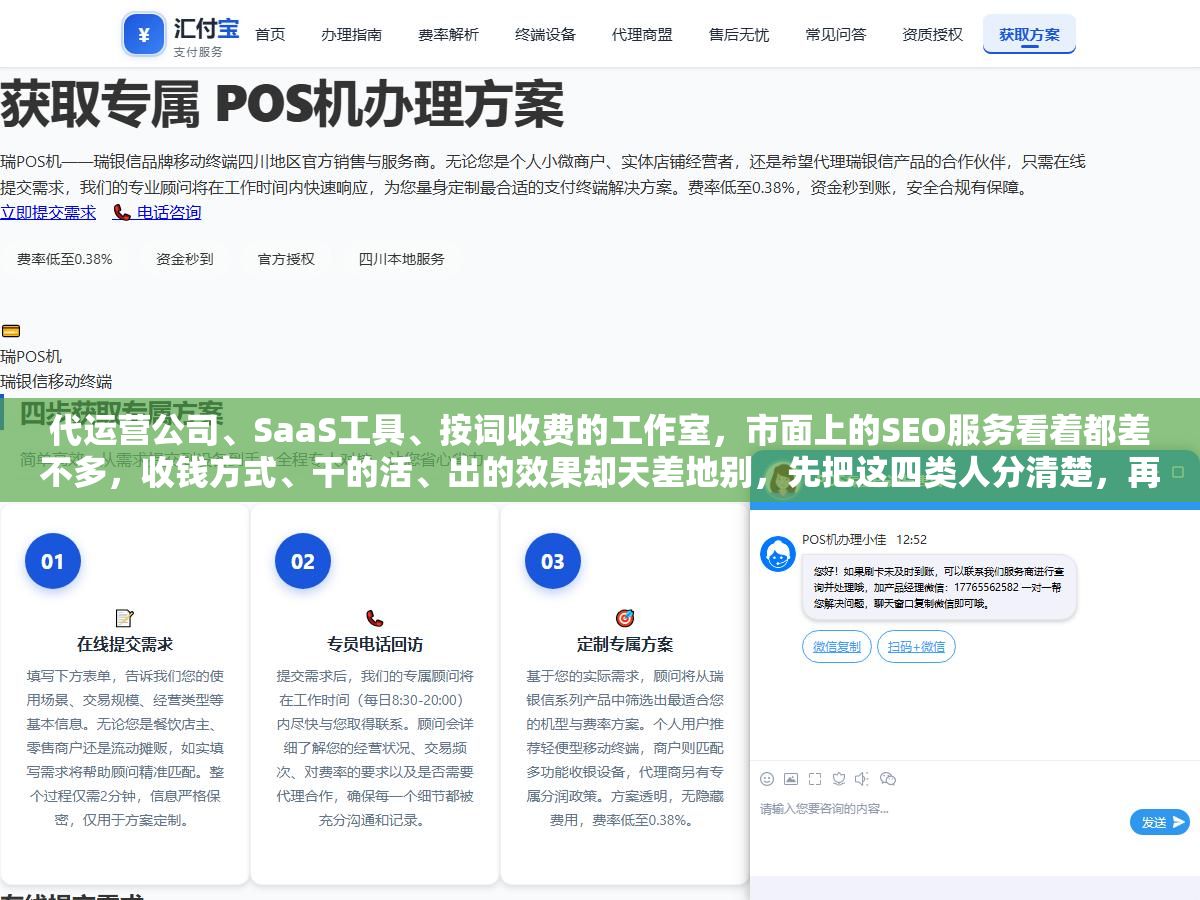Click the 定制专属方案 card title
Viewport: 1200px width, 900px height.
625,644
